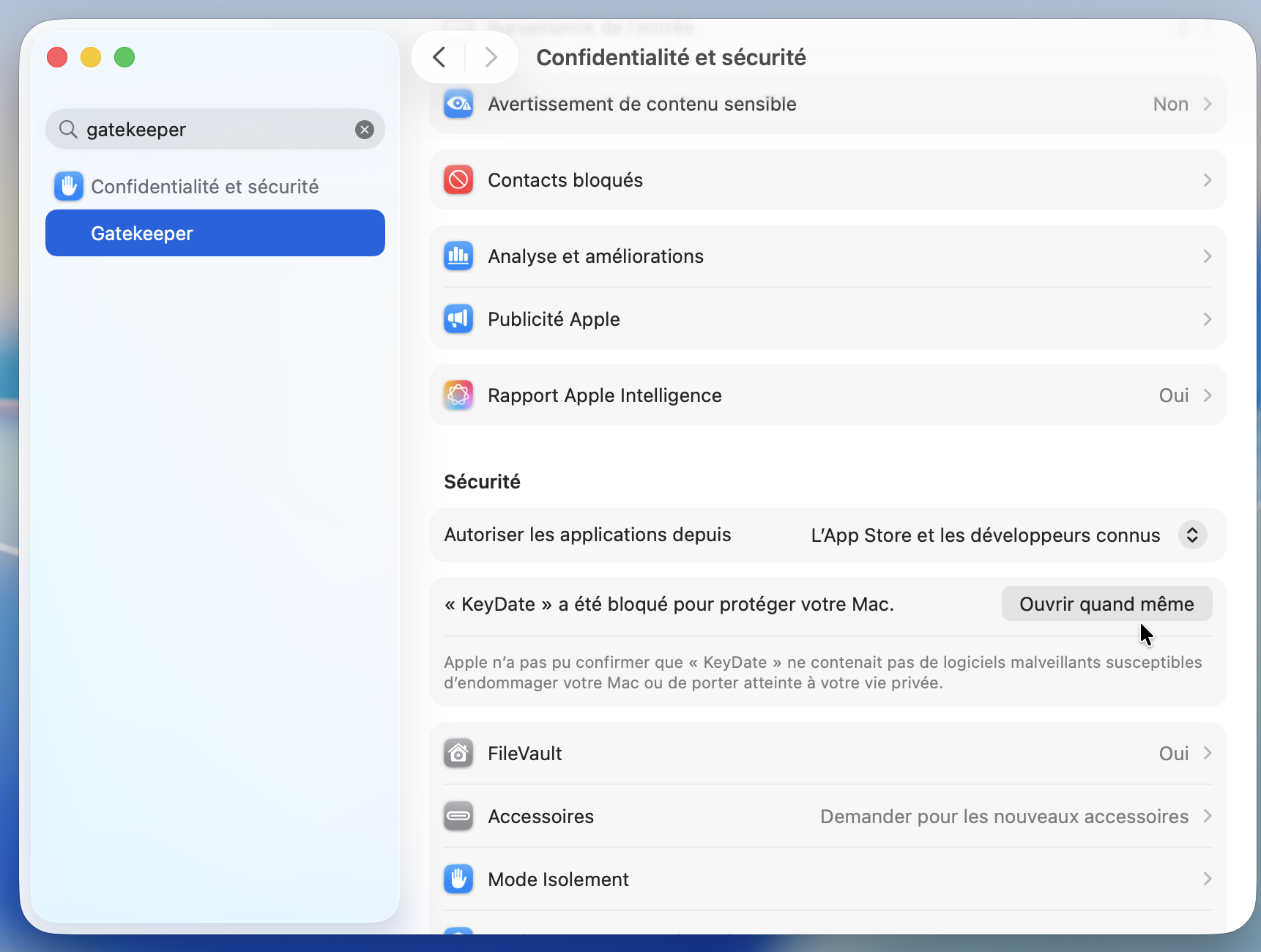Click the Sensitive Content Warning eye icon
The width and height of the screenshot is (1261, 952).
[x=458, y=104]
